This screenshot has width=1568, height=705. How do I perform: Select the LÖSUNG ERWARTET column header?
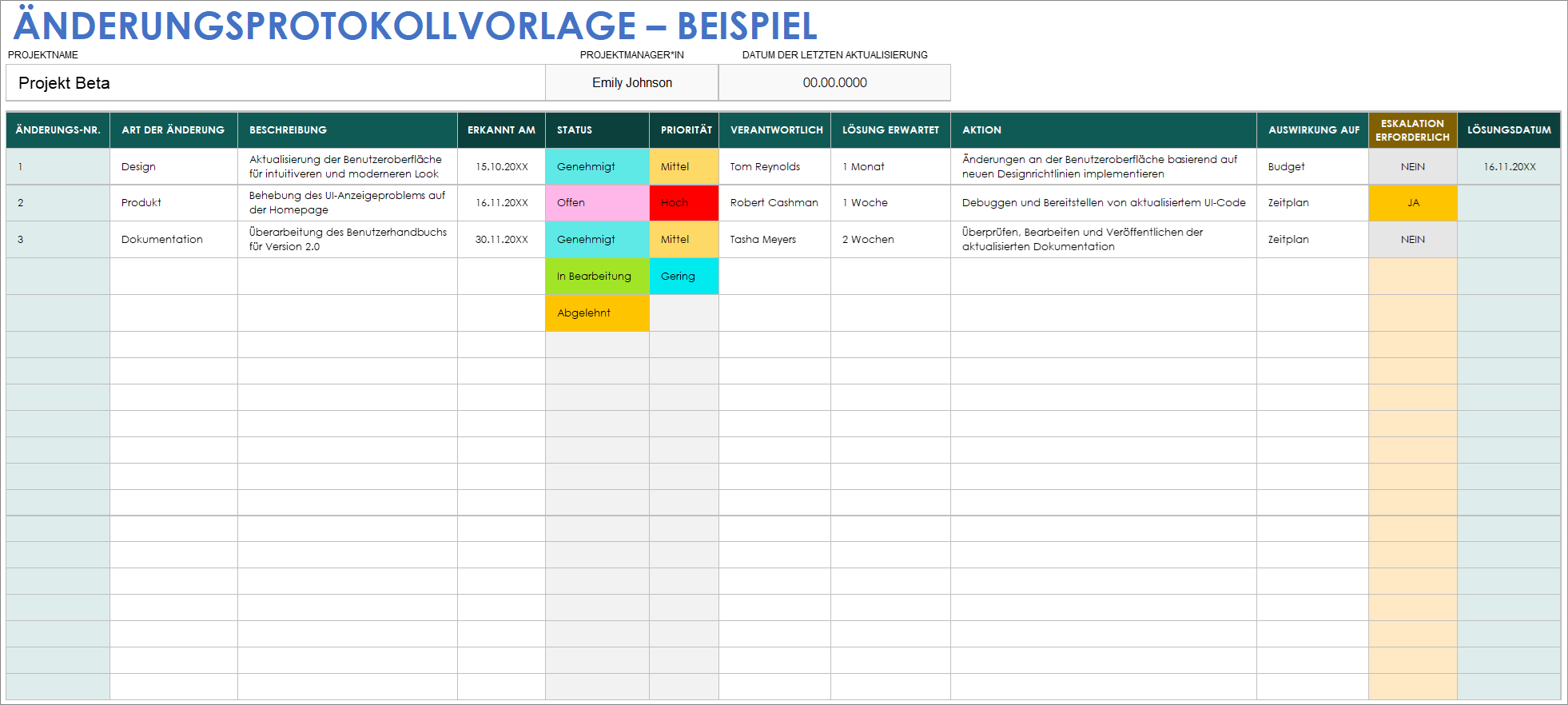tap(891, 130)
